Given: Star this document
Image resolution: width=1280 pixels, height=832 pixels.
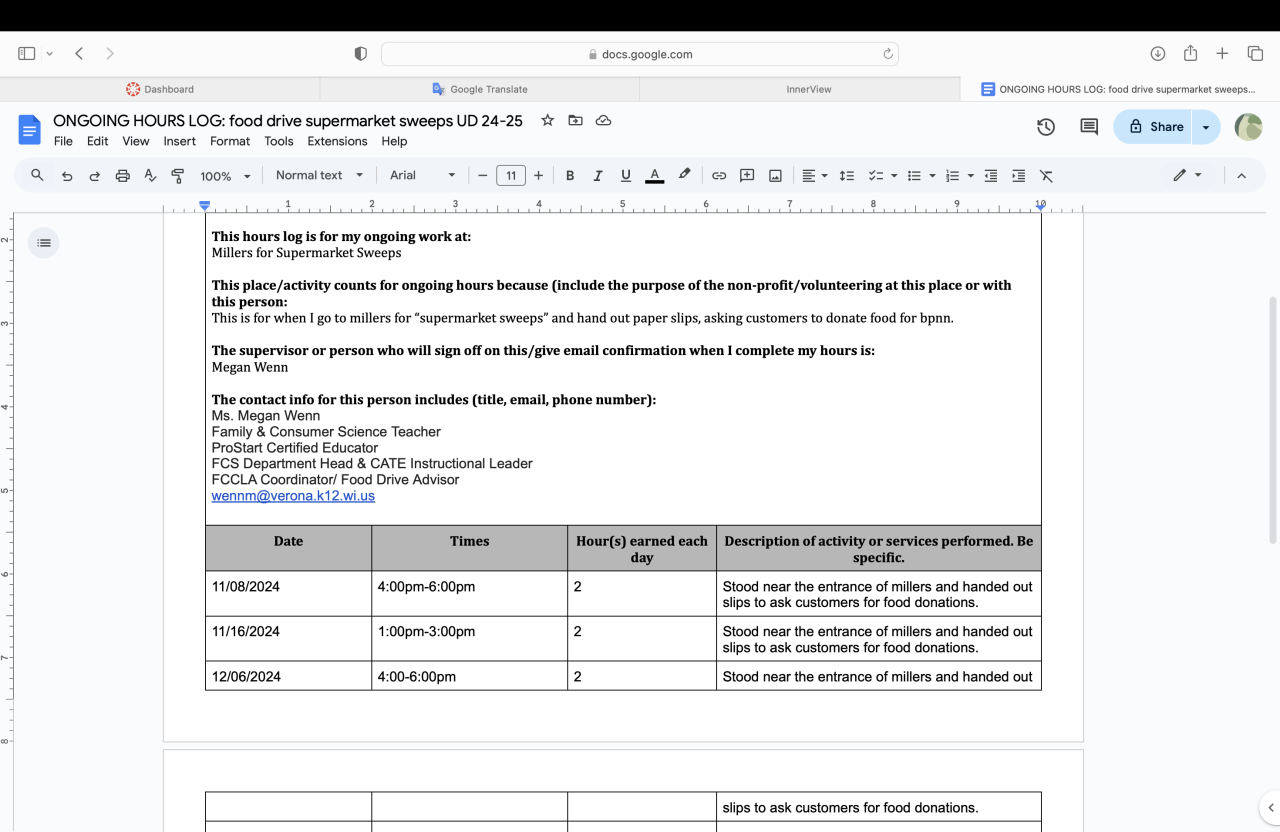Looking at the screenshot, I should pos(547,121).
